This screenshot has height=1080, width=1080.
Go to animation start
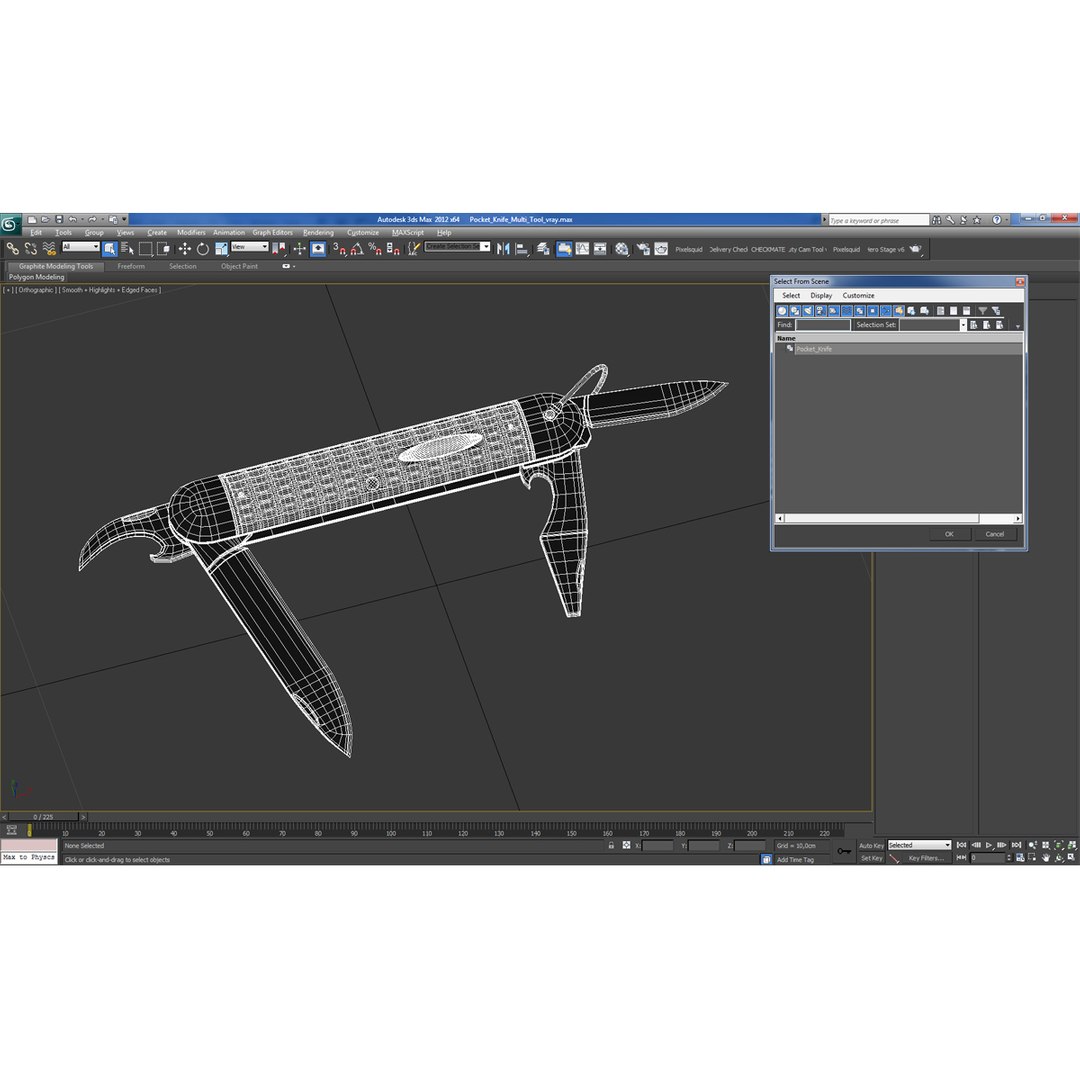(x=962, y=845)
